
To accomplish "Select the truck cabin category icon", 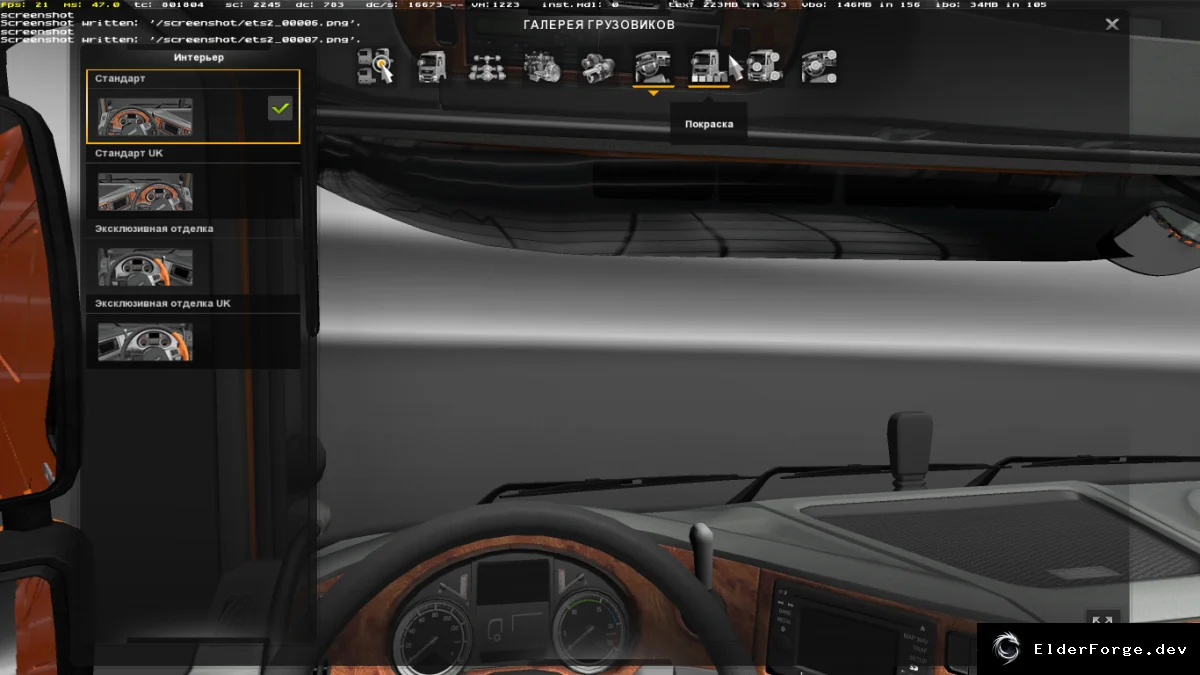I will click(x=431, y=67).
